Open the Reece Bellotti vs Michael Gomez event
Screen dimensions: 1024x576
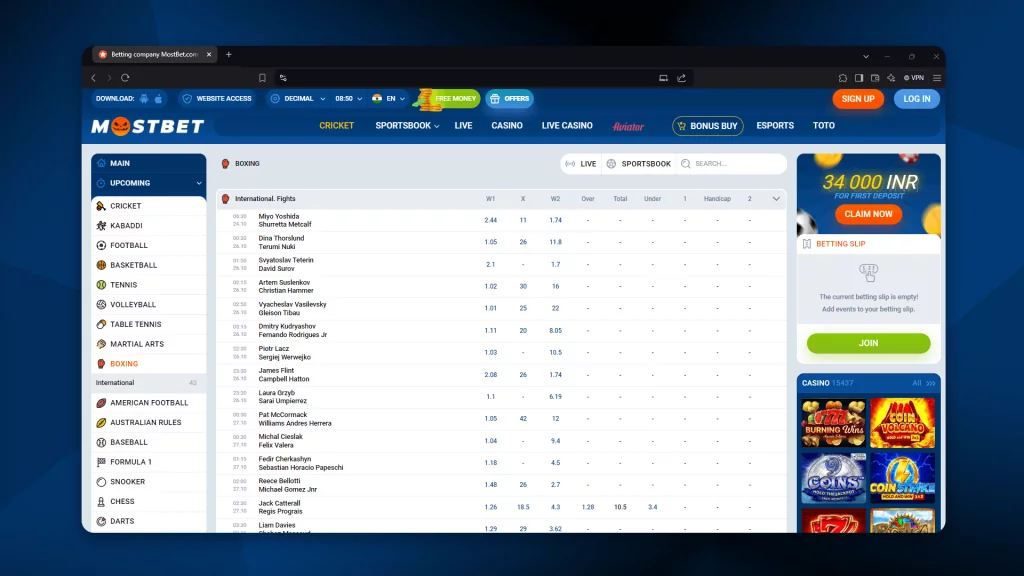(288, 485)
